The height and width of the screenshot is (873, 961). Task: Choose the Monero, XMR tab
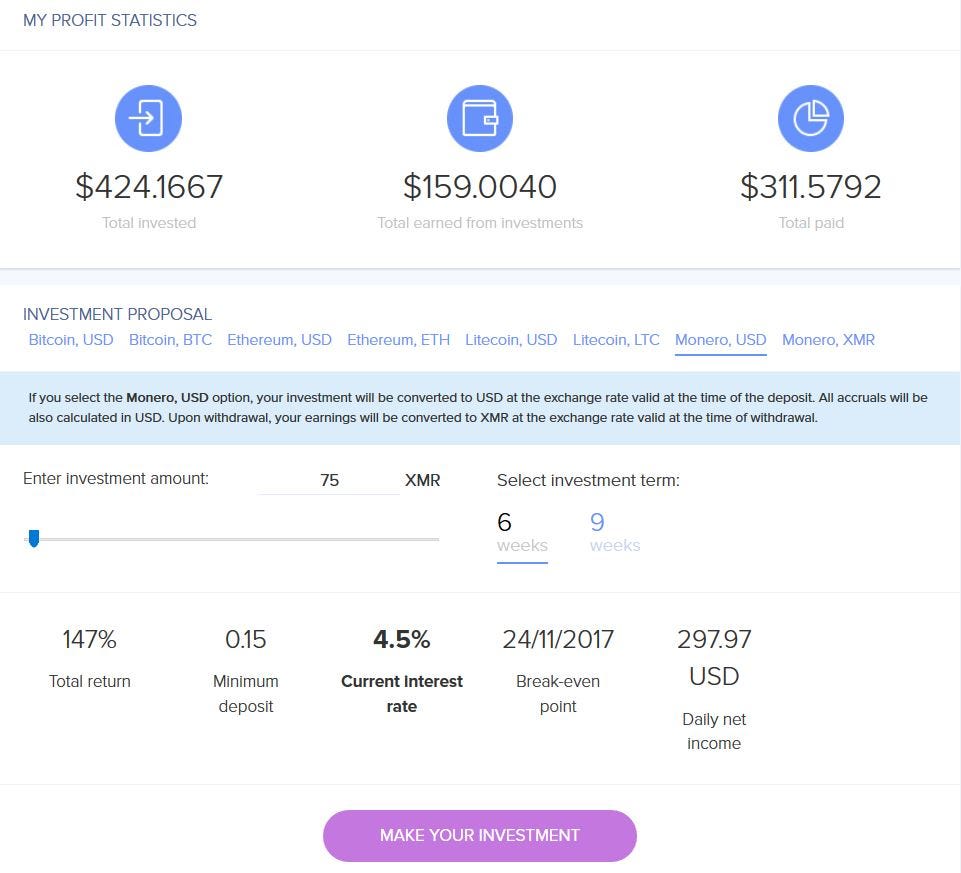tap(828, 340)
